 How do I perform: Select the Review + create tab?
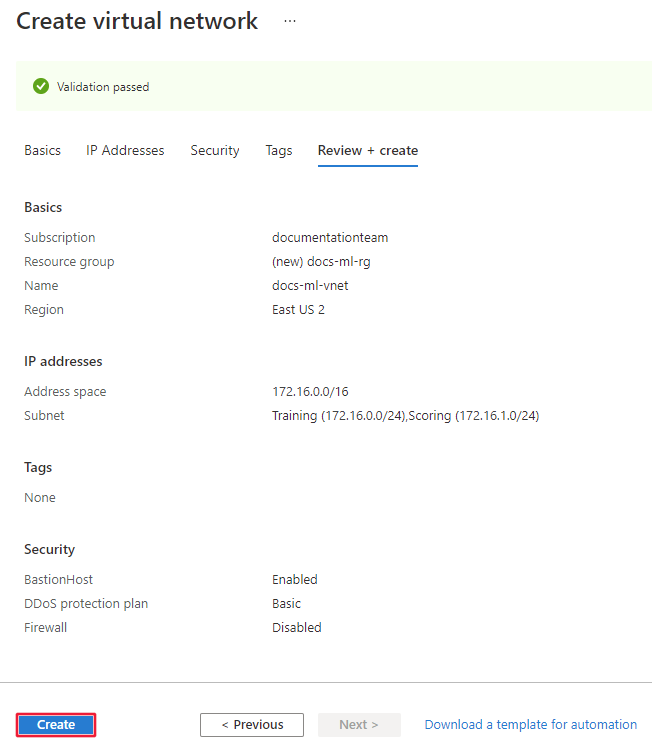(367, 151)
